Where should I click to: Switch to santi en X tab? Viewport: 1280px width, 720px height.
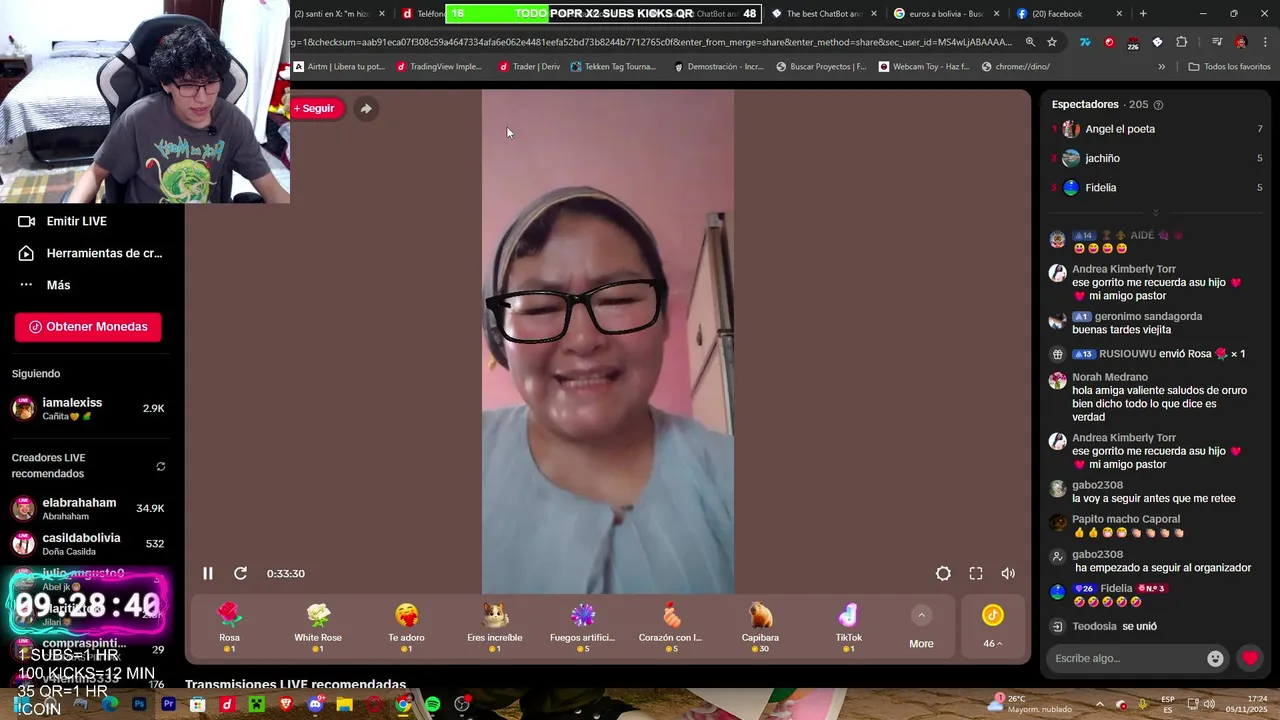(340, 14)
